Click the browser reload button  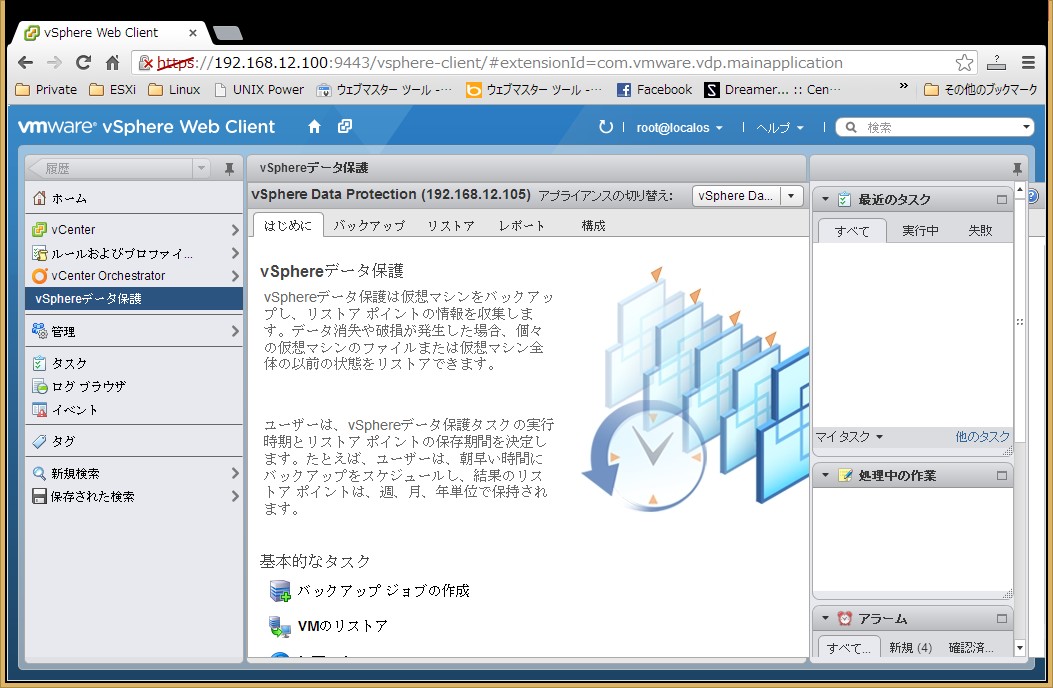point(83,62)
